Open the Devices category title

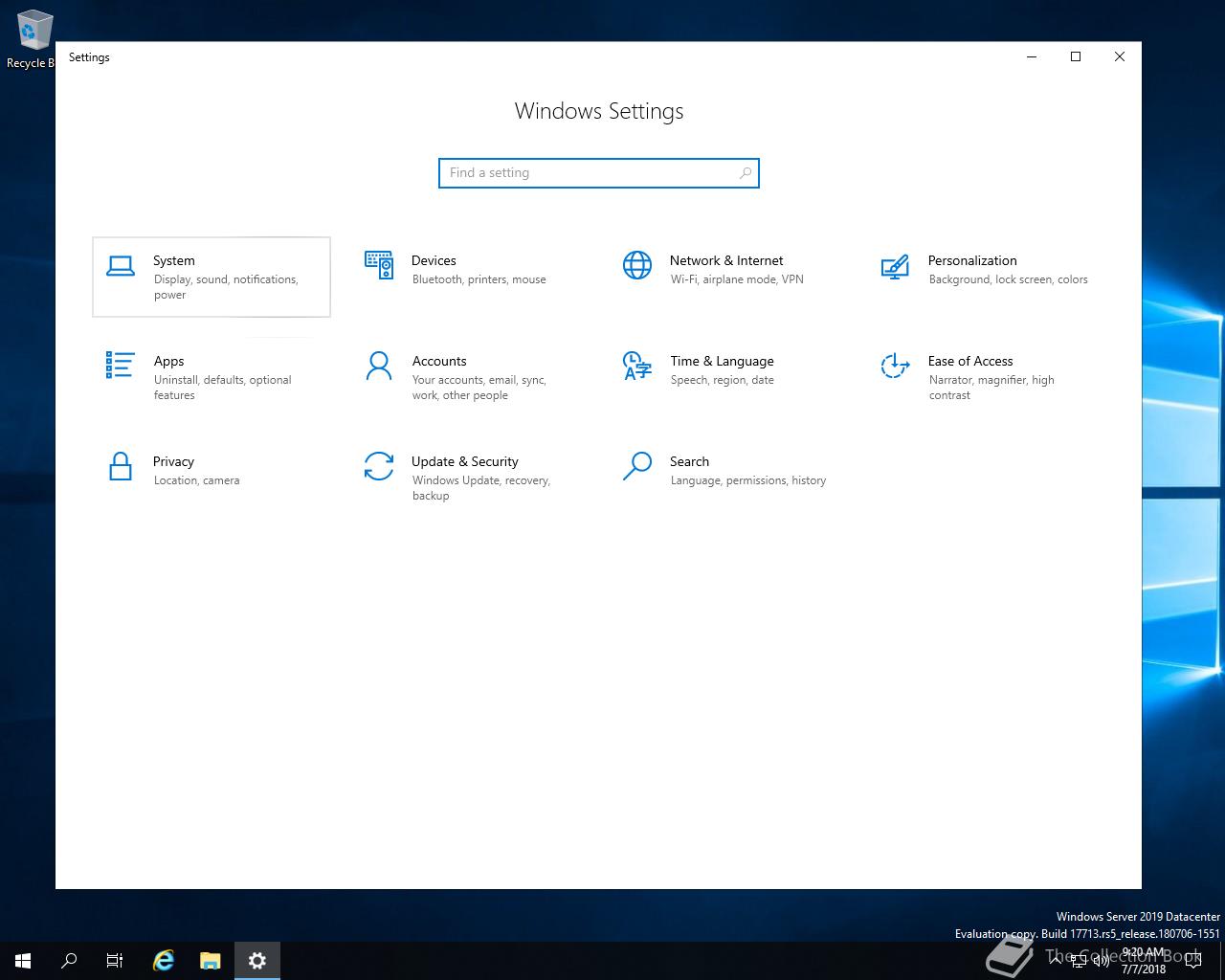(x=434, y=260)
